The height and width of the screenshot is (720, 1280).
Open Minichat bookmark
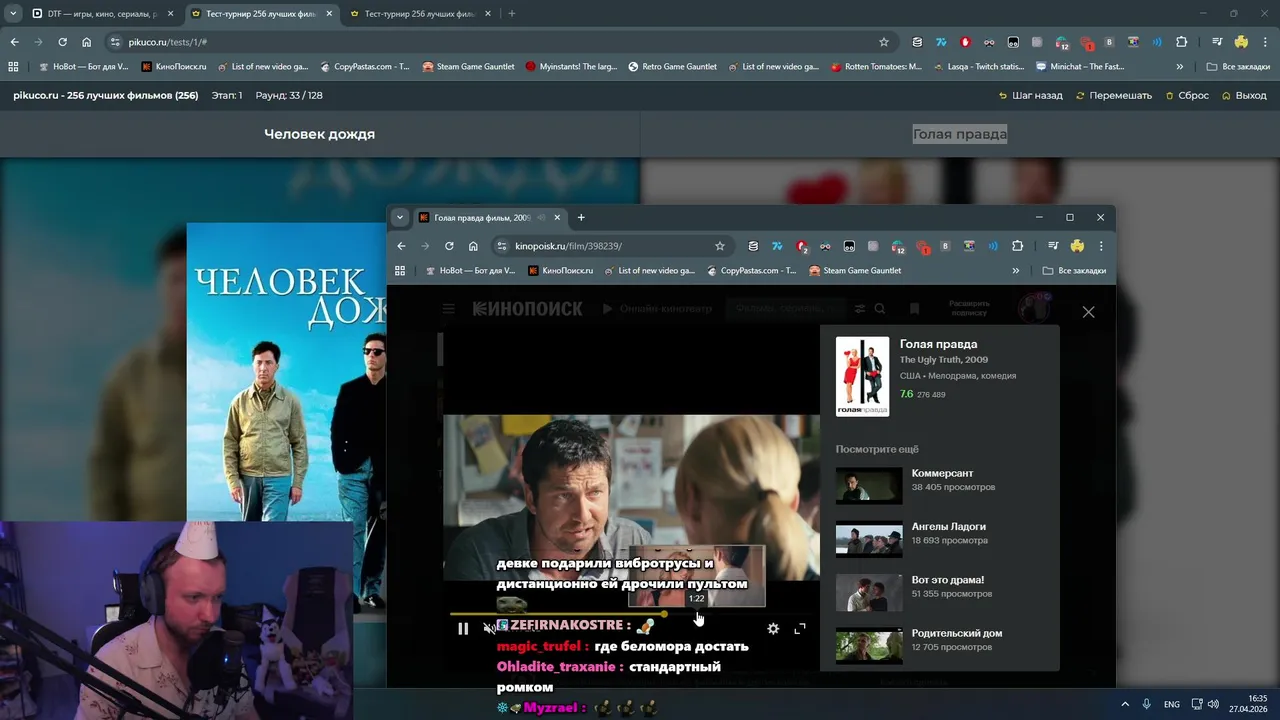[1080, 66]
